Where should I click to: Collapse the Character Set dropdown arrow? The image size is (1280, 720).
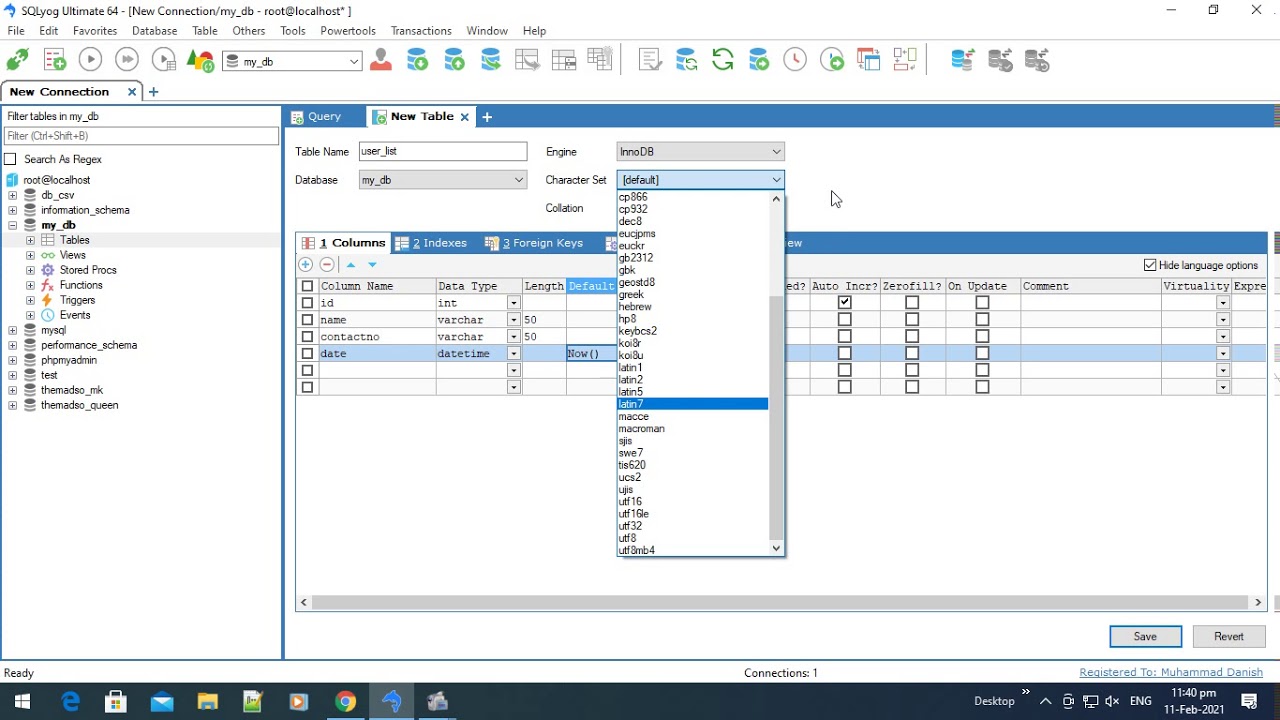[776, 180]
